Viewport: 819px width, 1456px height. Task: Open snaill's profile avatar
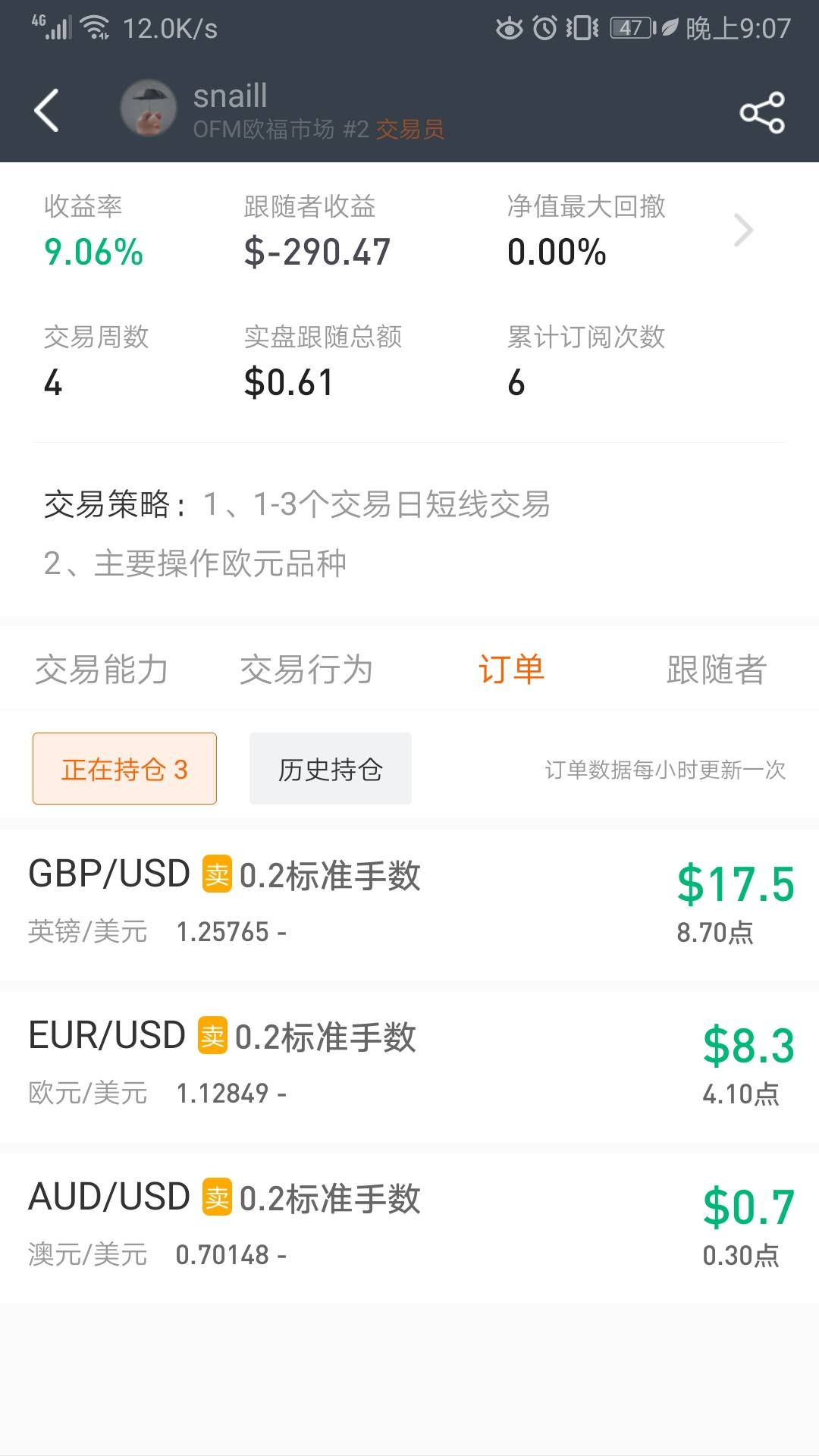(x=149, y=108)
